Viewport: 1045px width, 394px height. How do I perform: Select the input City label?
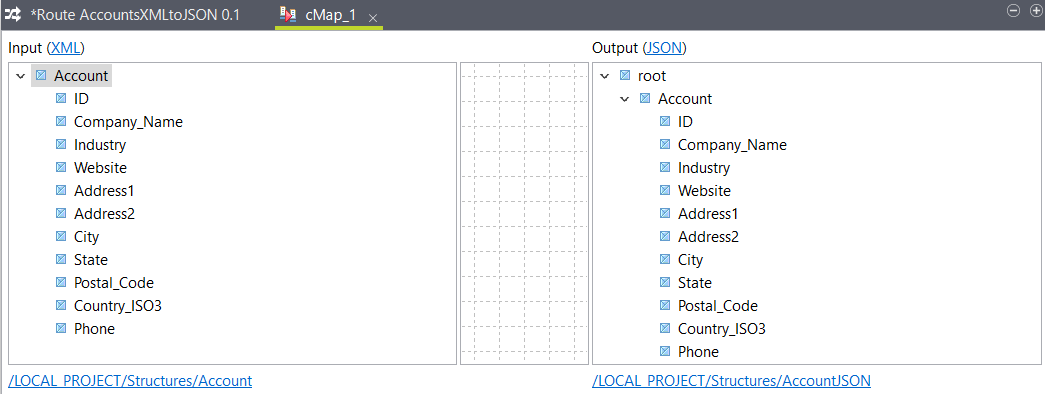click(x=87, y=237)
